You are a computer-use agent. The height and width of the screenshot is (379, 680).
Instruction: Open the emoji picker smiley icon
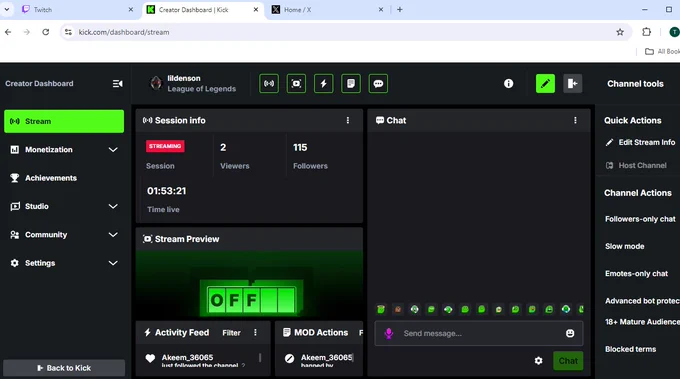pos(570,333)
